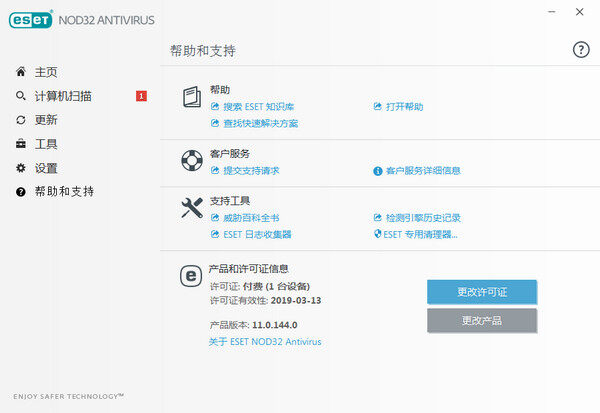Click the shield icon before ESET 专用清理器

point(377,233)
